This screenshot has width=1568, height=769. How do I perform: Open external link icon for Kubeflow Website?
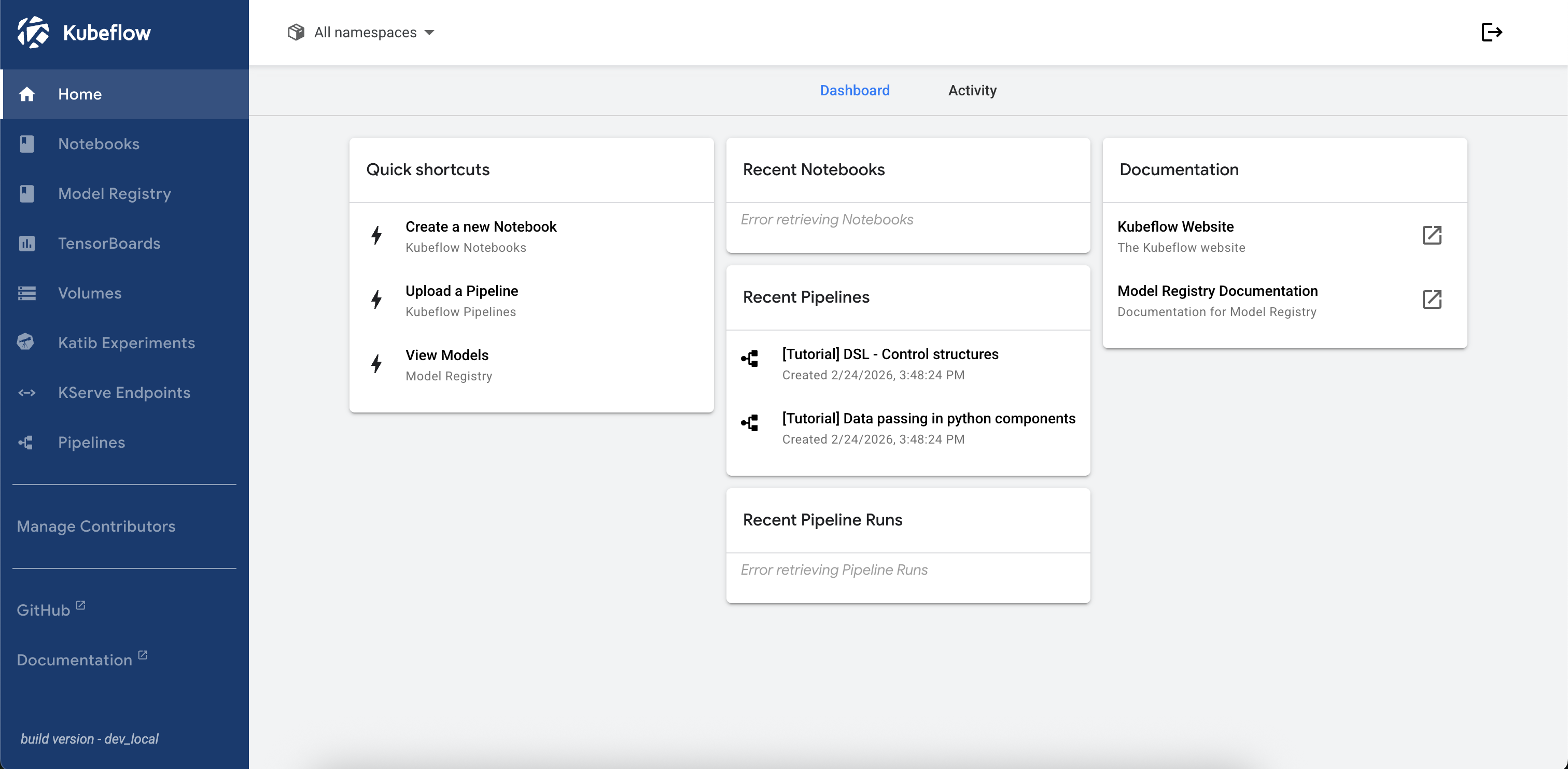pyautogui.click(x=1432, y=235)
